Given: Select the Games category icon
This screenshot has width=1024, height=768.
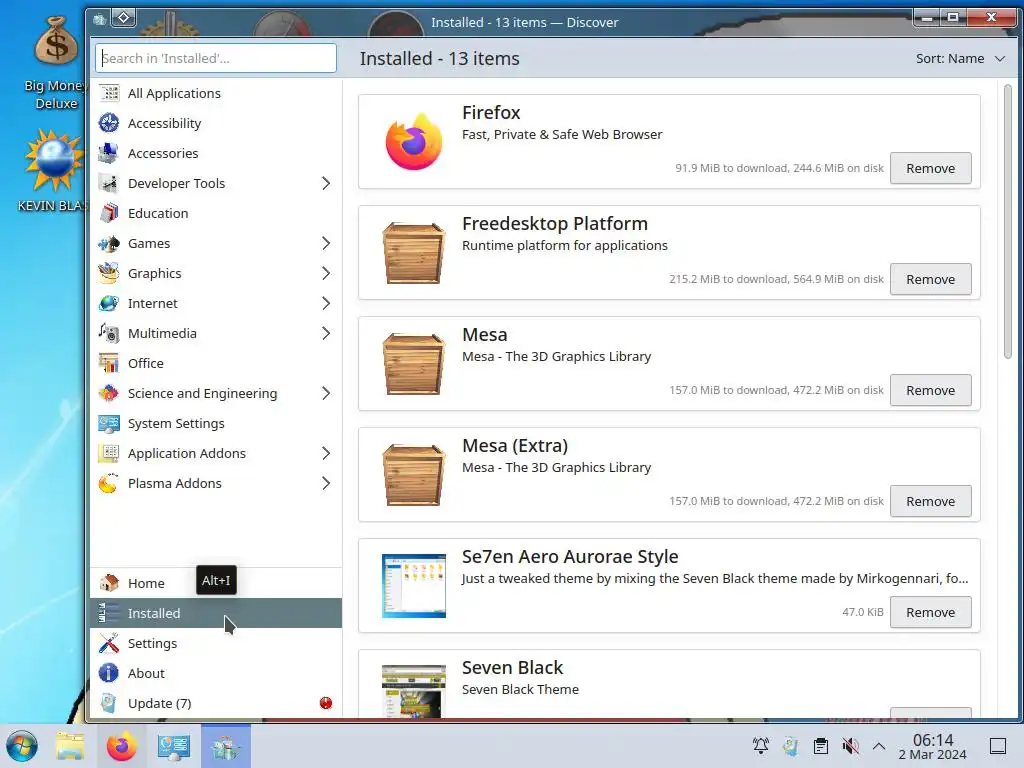Looking at the screenshot, I should [109, 244].
